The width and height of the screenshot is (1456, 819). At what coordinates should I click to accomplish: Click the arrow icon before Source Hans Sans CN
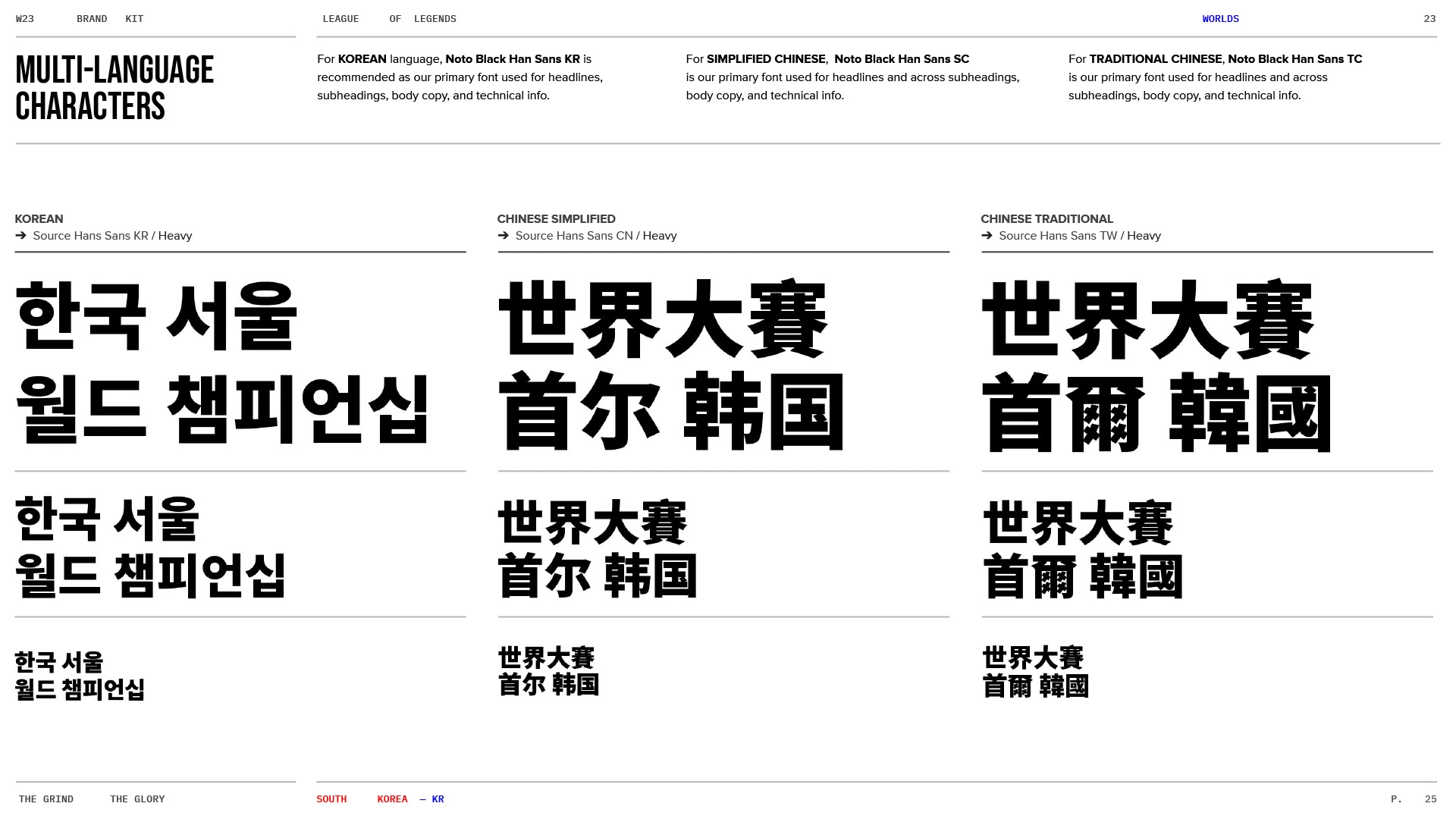click(503, 236)
